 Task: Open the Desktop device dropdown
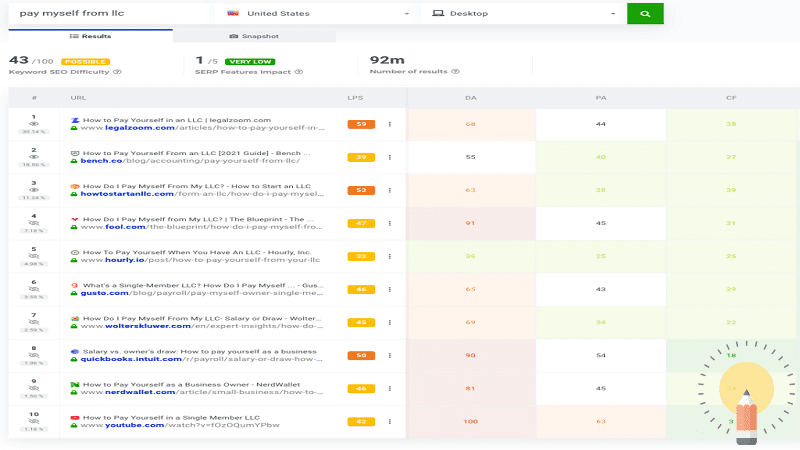[x=522, y=14]
